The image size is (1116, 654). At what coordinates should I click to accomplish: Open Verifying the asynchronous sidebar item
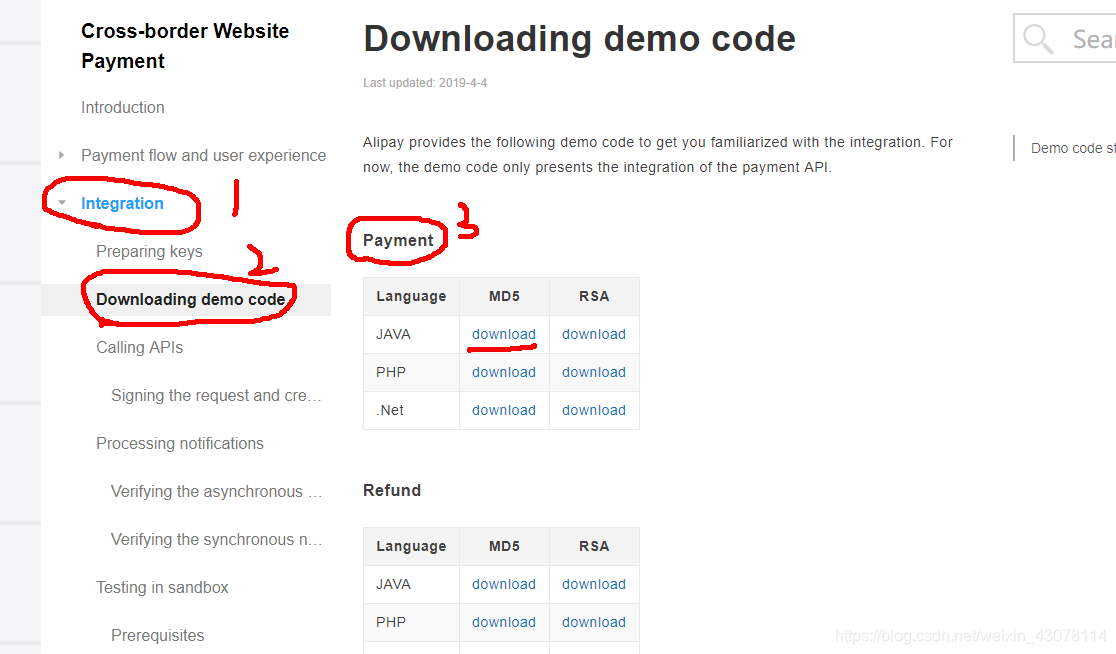pyautogui.click(x=216, y=492)
